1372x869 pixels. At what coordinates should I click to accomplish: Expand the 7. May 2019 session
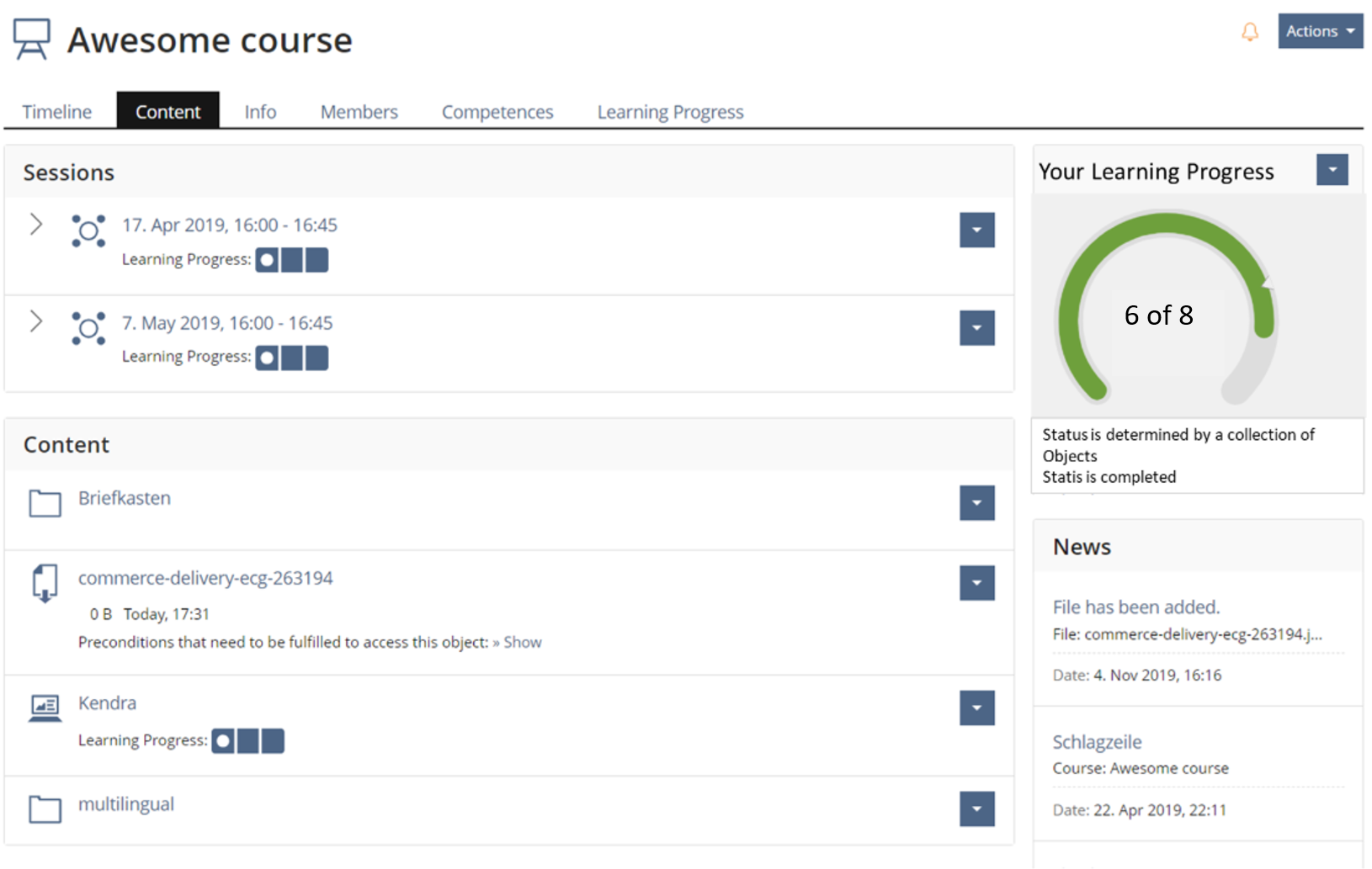36,321
